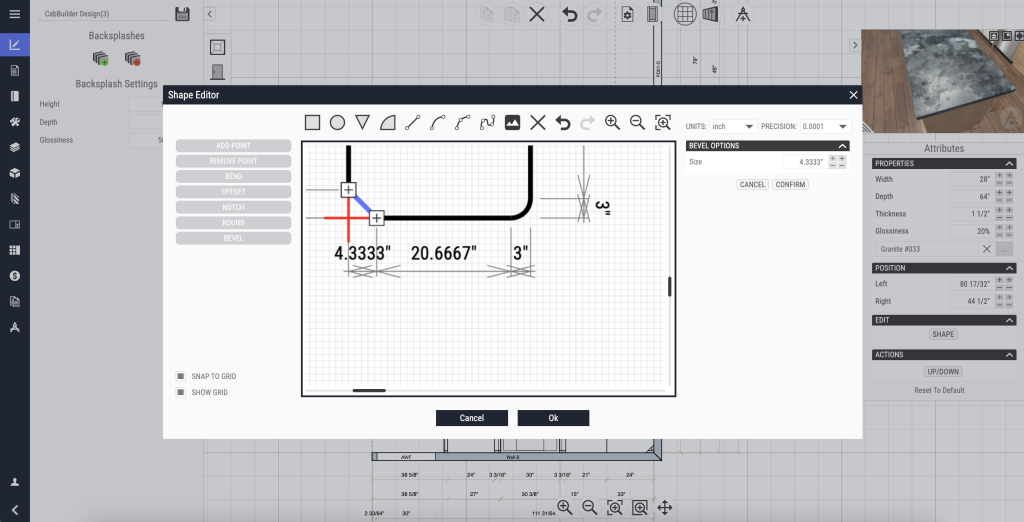Image resolution: width=1024 pixels, height=522 pixels.
Task: Click Ok to apply Shape Editor changes
Action: tap(553, 418)
